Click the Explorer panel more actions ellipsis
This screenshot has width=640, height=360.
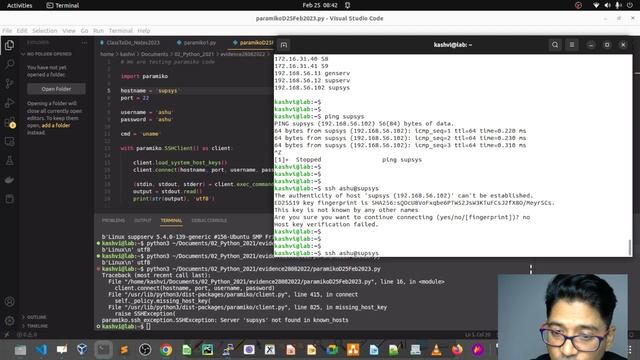pos(84,42)
